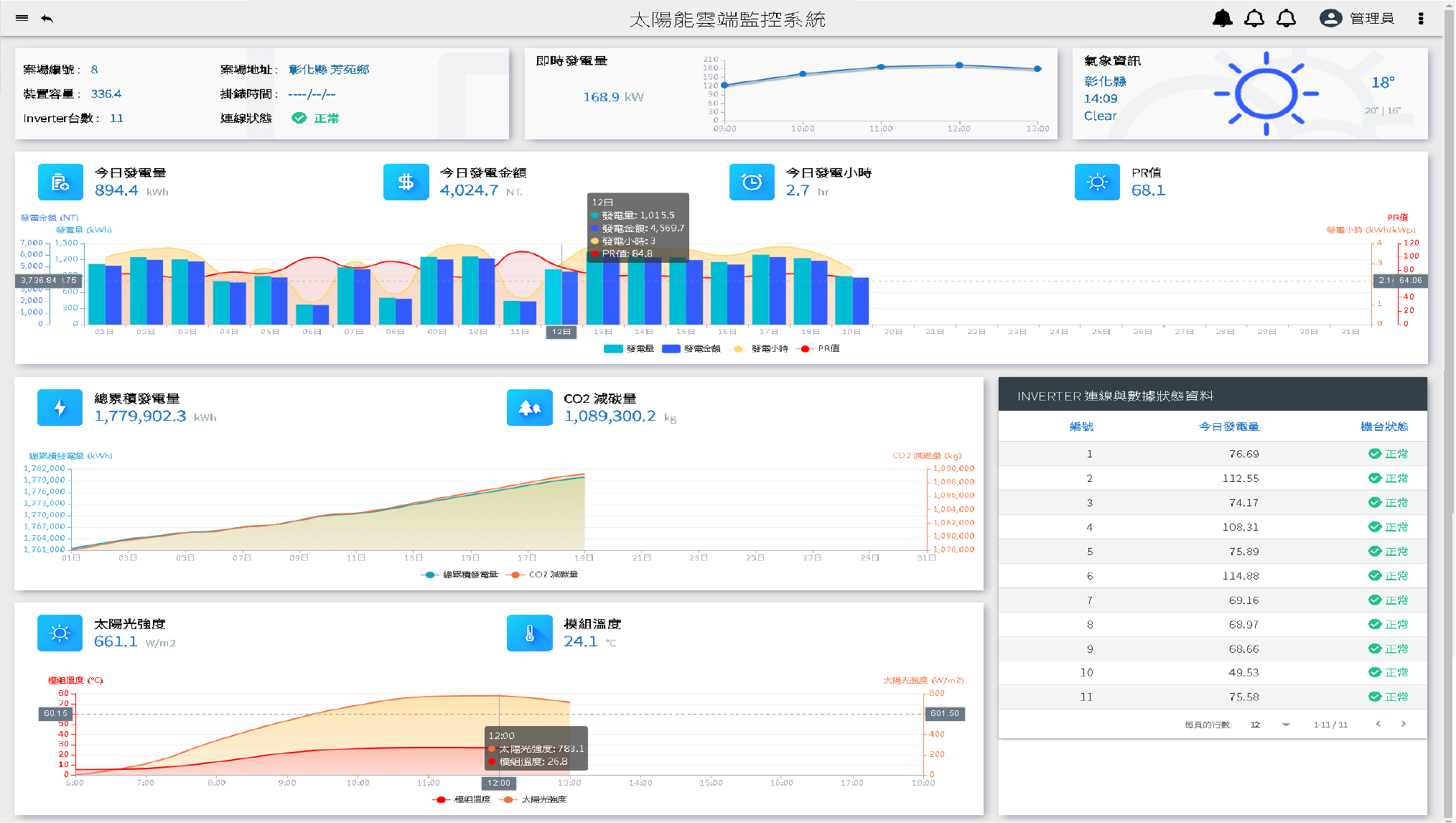Click the 模組溫度 thermometer icon

click(x=530, y=633)
